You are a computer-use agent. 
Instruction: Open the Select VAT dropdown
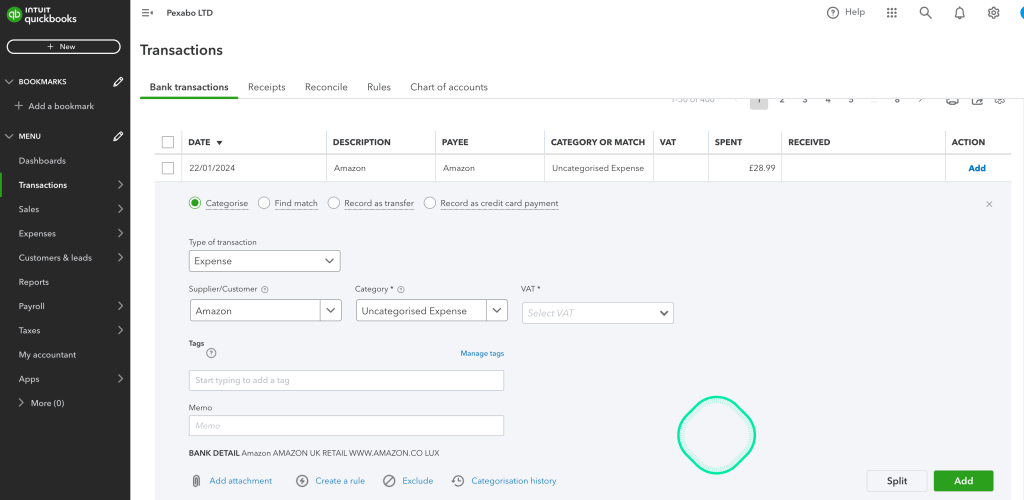pos(598,313)
